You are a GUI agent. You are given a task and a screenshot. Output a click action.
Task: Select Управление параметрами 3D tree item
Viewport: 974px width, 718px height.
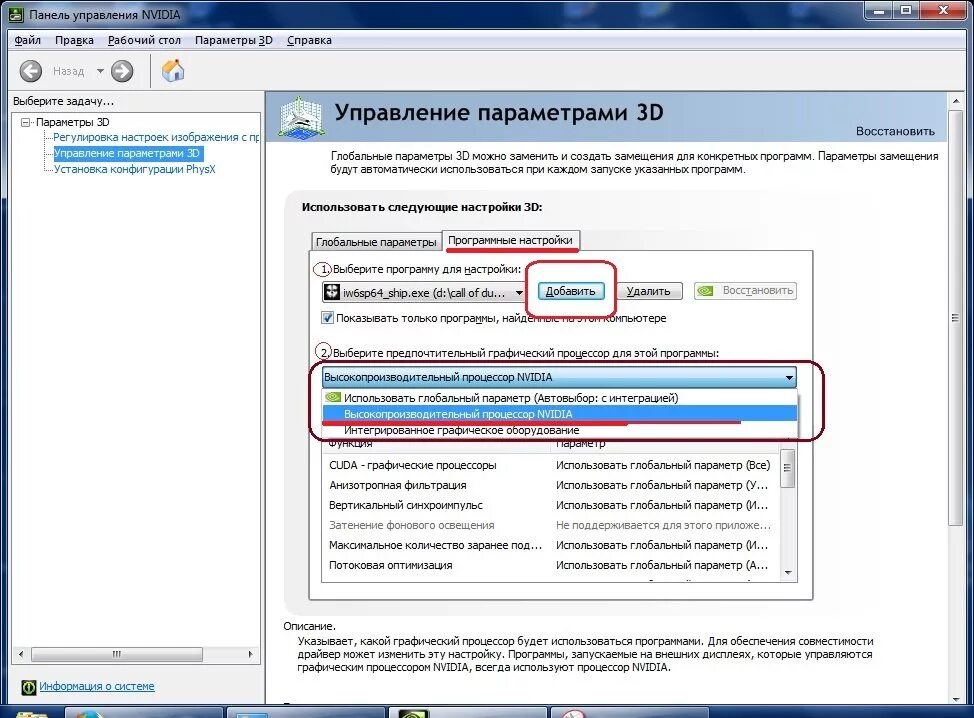point(127,153)
